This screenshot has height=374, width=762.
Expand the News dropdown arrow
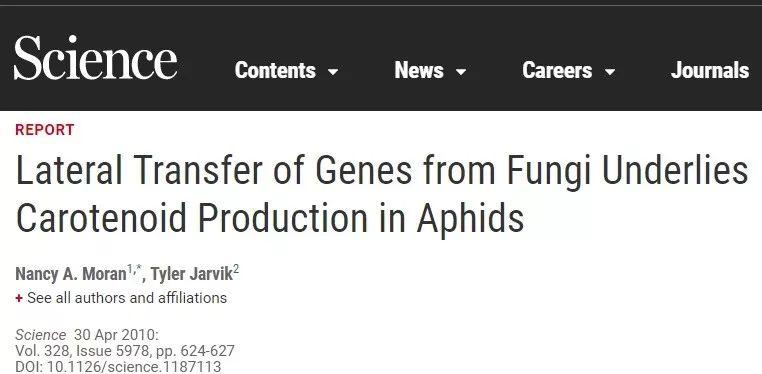pyautogui.click(x=461, y=72)
